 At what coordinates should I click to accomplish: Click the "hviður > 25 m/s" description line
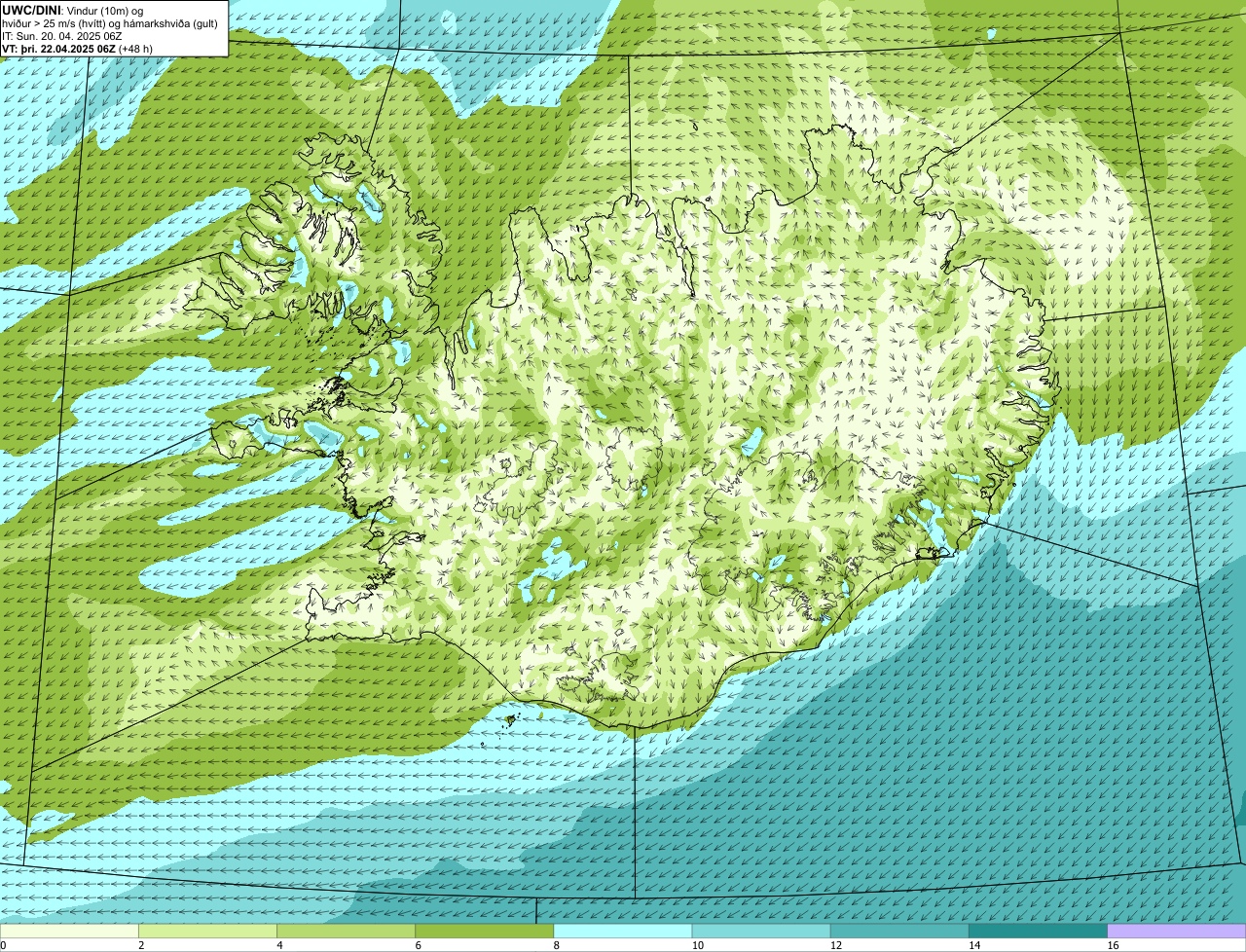(x=110, y=23)
